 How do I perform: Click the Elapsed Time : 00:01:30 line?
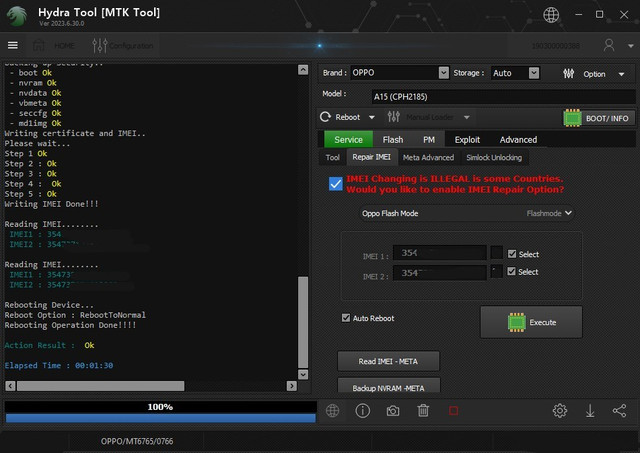click(59, 365)
